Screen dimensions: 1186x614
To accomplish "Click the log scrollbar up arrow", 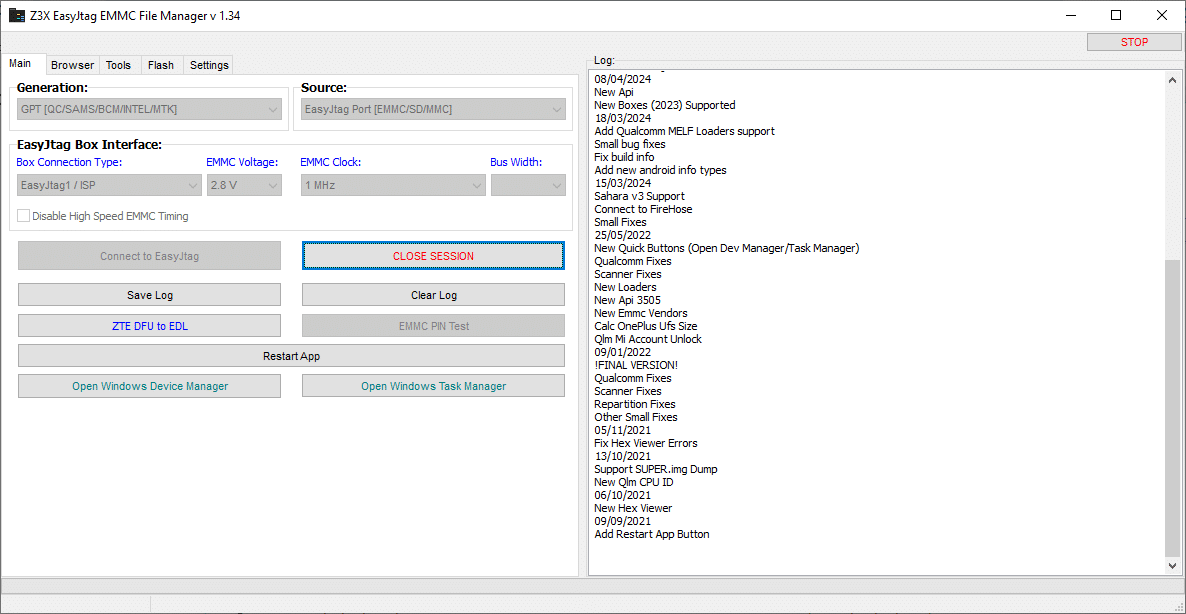I will click(1173, 79).
